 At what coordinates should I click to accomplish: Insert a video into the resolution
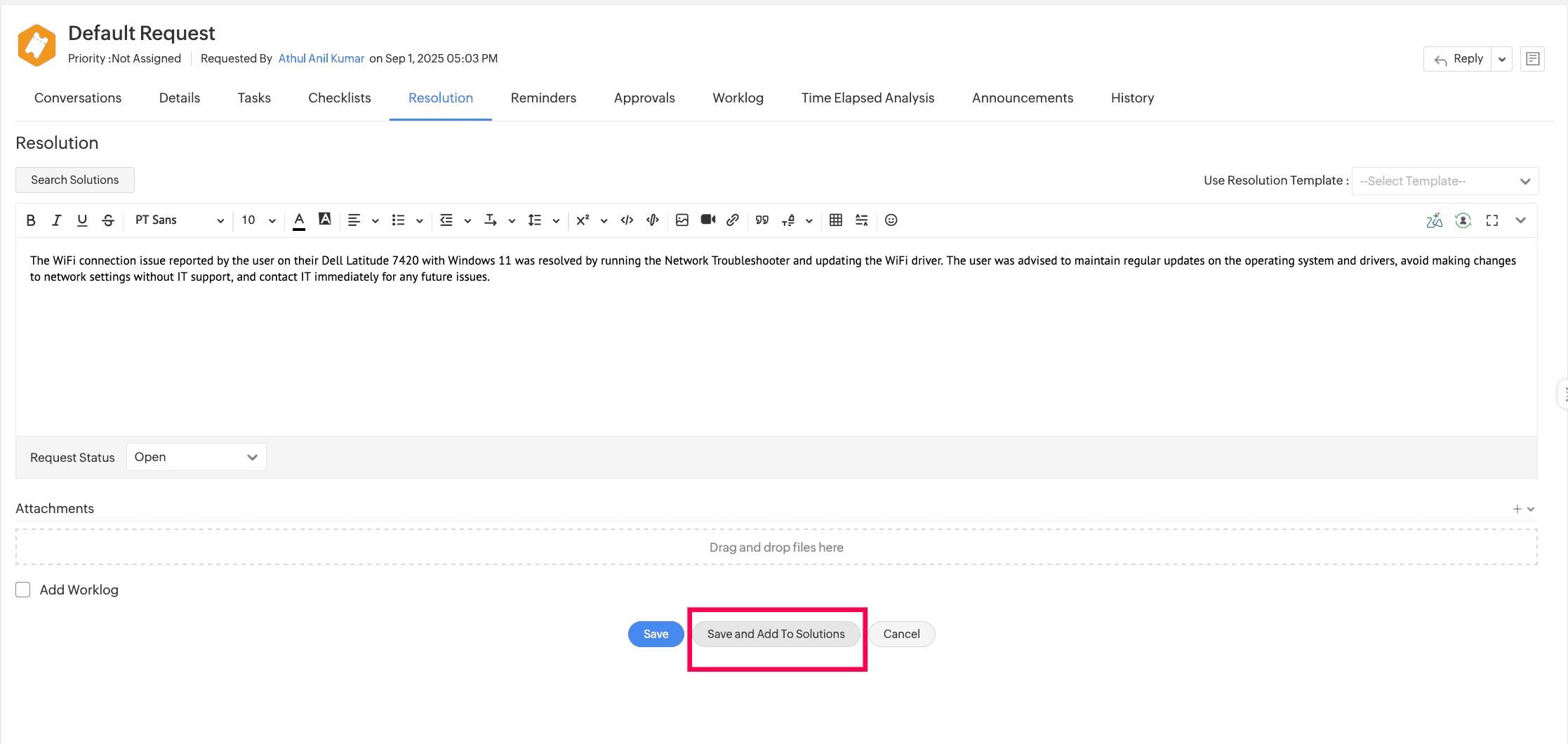[x=708, y=220]
